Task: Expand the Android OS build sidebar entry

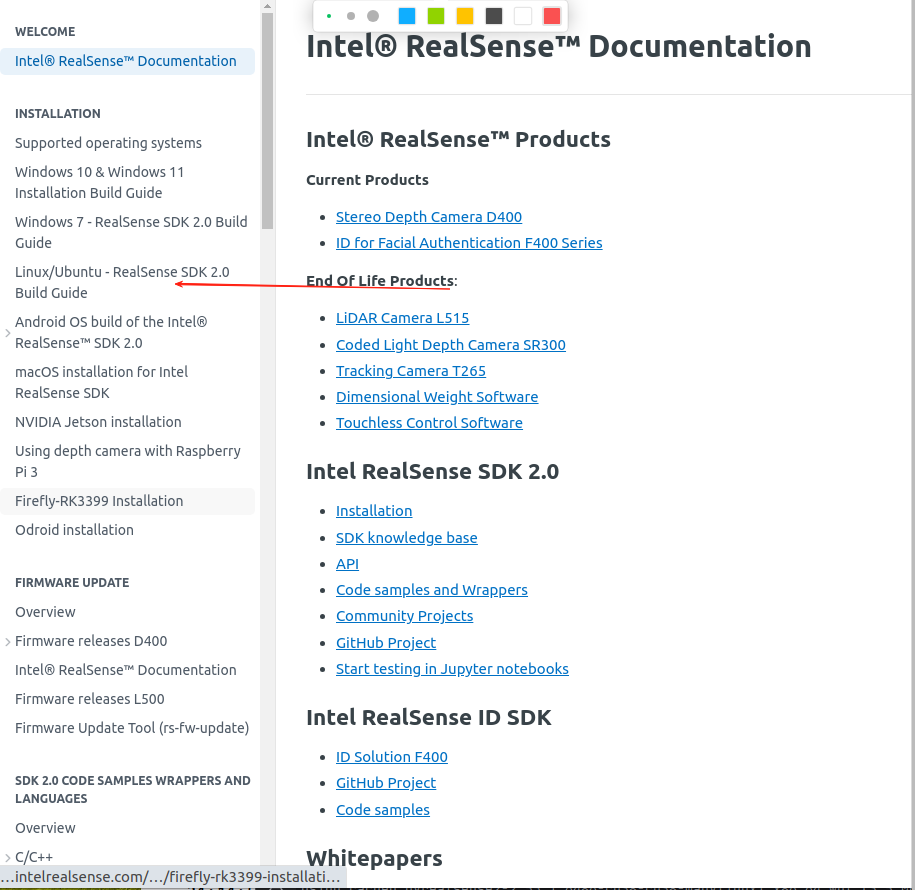Action: [x=8, y=333]
